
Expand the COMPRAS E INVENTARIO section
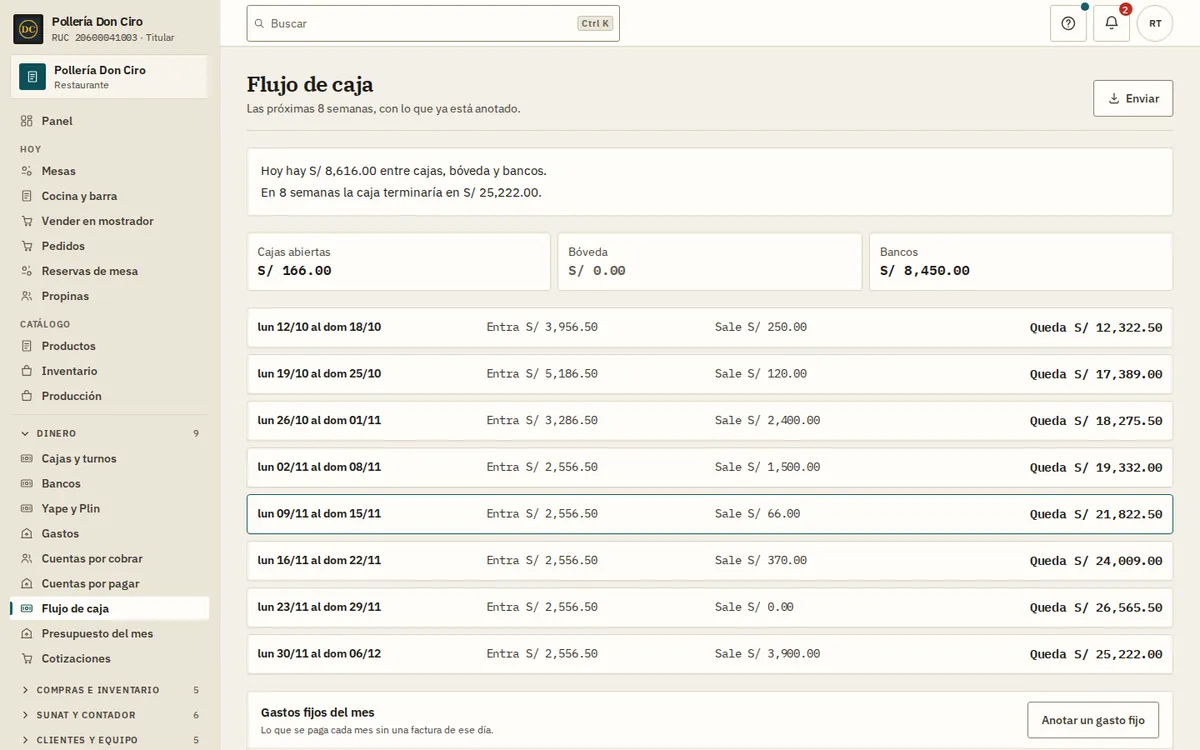[x=110, y=690]
